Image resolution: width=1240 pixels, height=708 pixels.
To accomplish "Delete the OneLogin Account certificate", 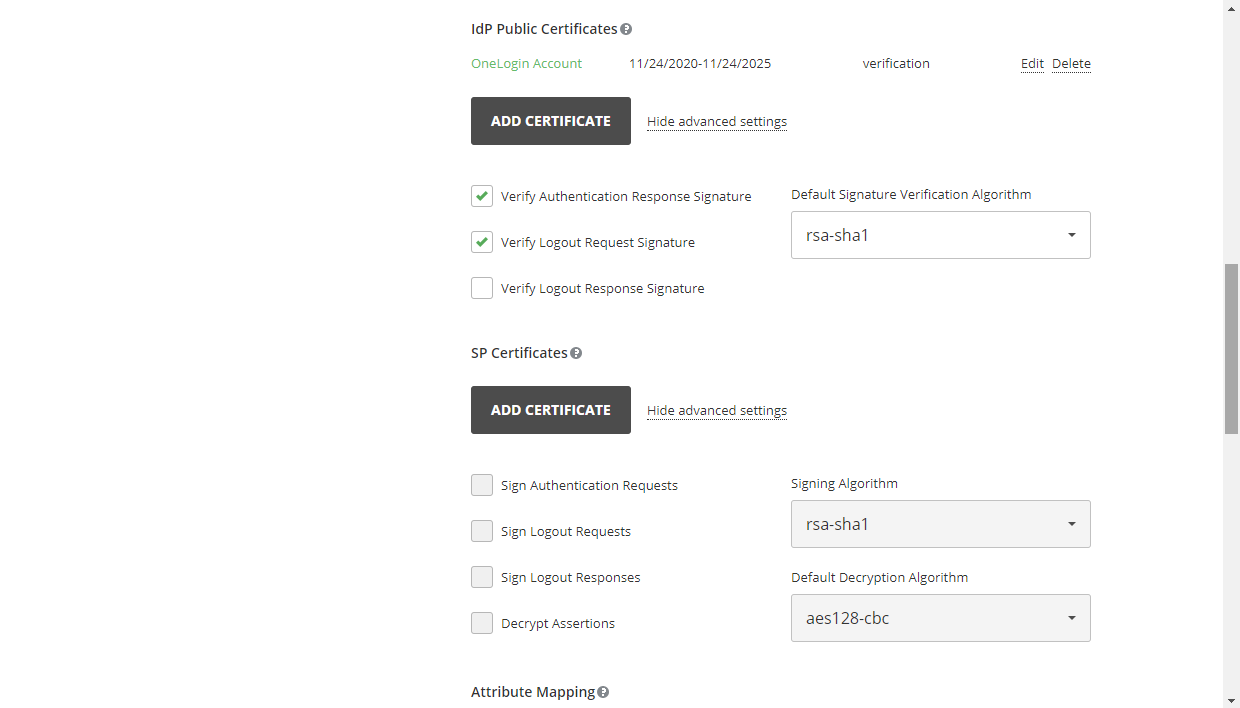I will tap(1071, 63).
